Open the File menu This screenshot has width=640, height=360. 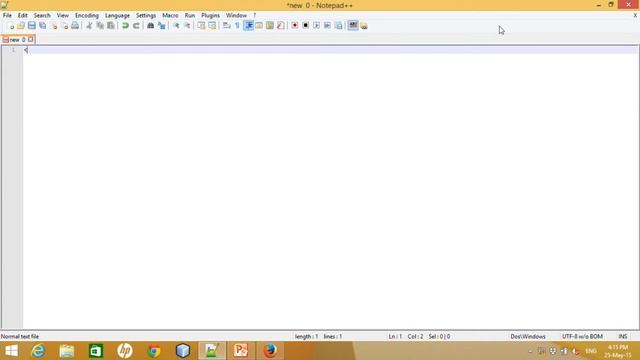pos(7,16)
